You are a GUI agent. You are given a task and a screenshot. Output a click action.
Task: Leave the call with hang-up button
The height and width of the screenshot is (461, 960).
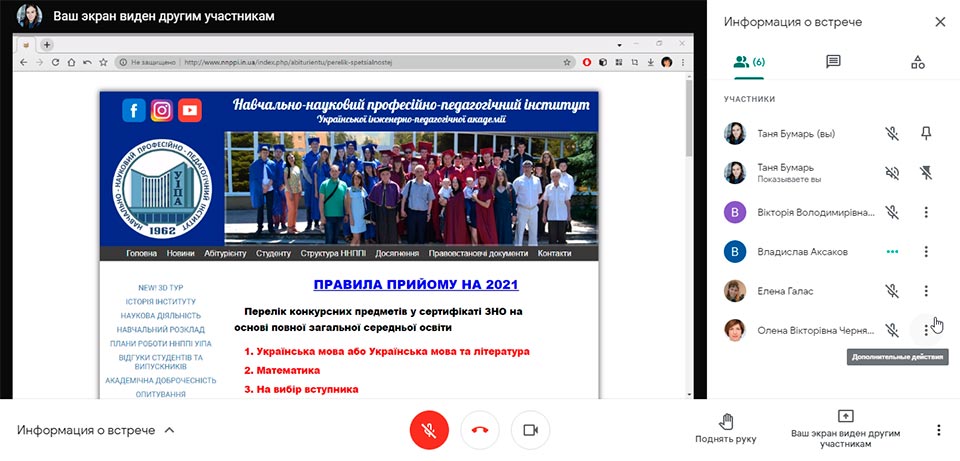point(479,430)
